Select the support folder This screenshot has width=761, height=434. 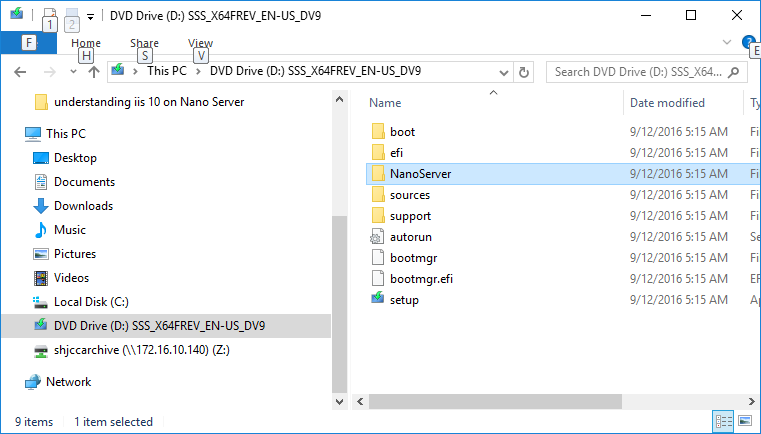(x=410, y=216)
